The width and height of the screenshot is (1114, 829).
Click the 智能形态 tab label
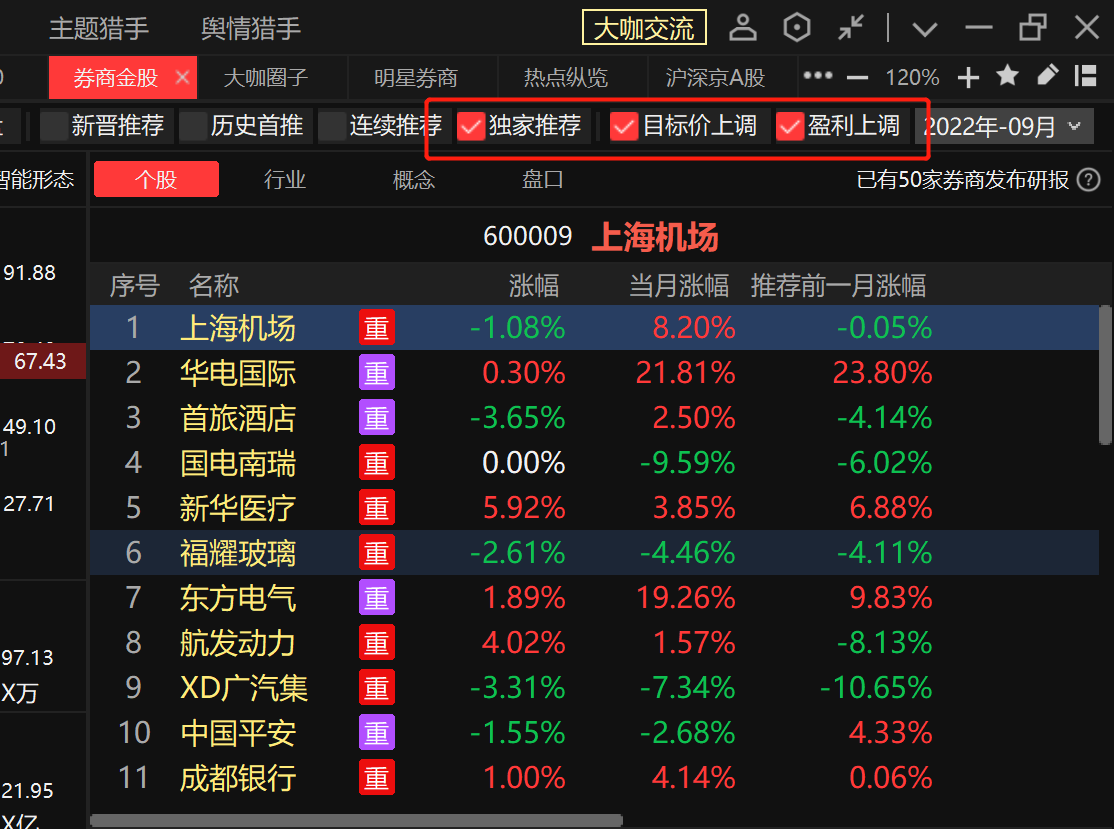pyautogui.click(x=37, y=180)
